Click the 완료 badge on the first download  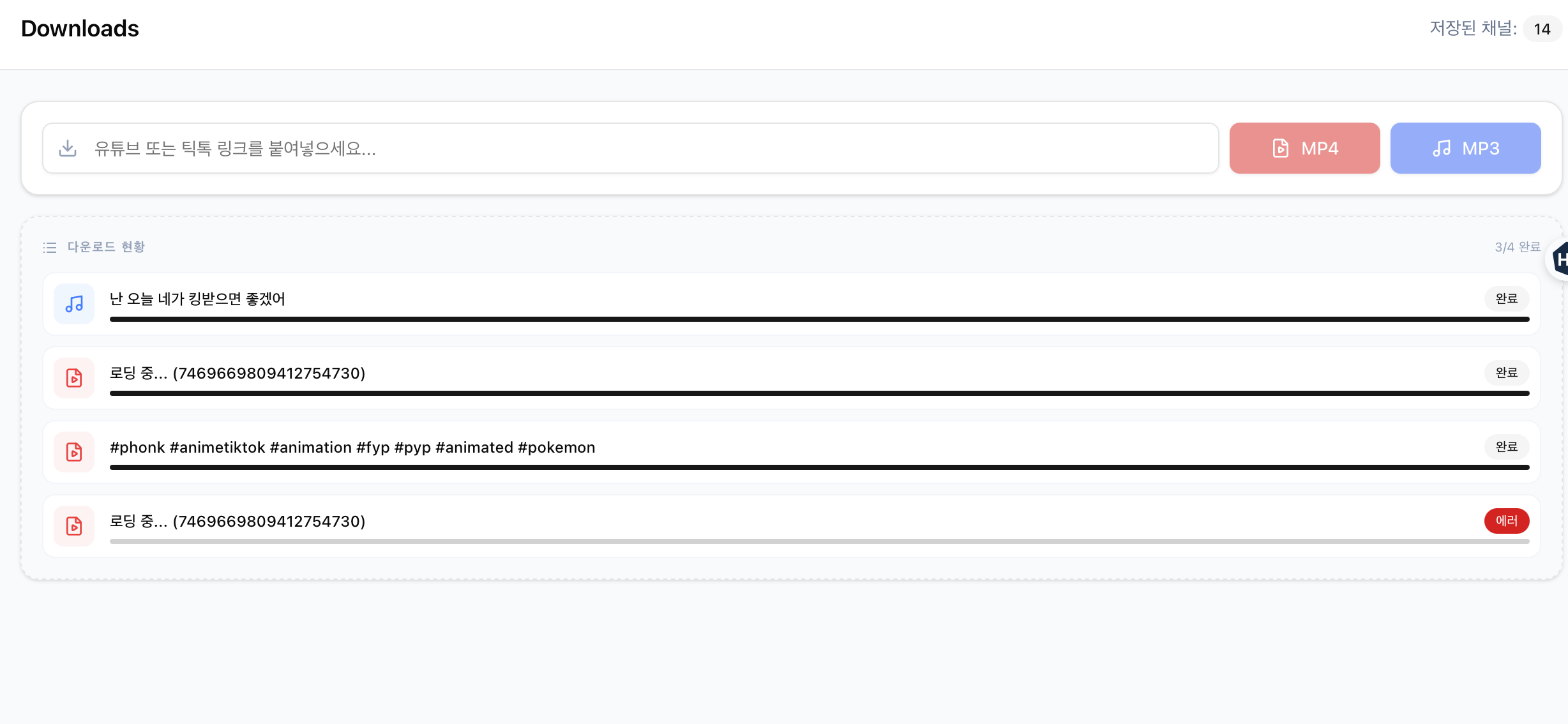[x=1506, y=299]
